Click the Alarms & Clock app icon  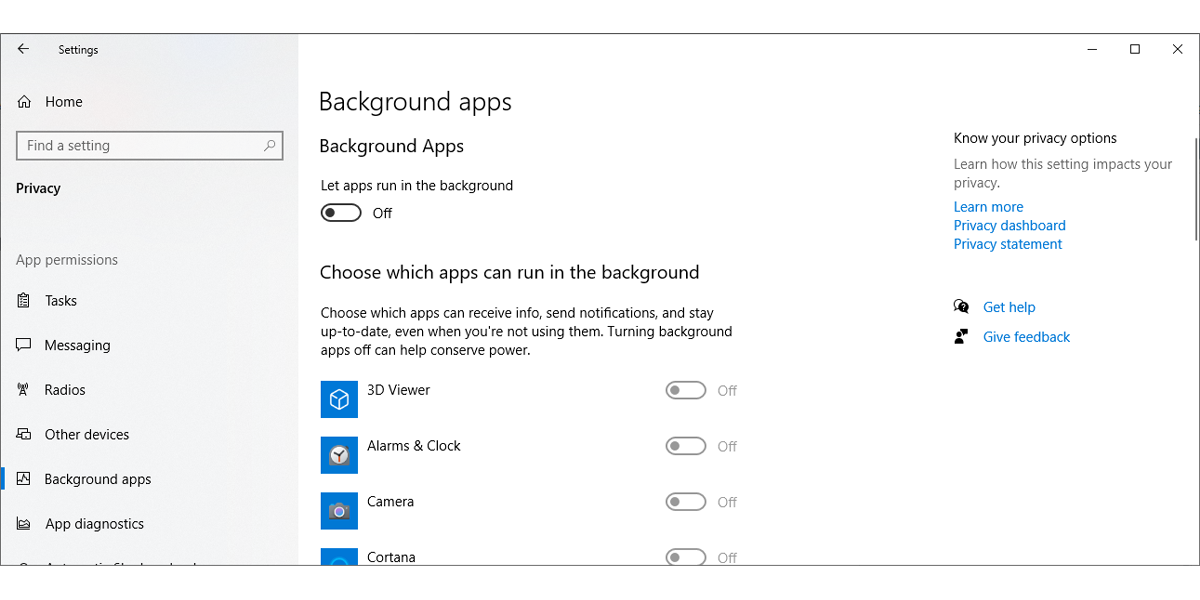click(x=339, y=455)
